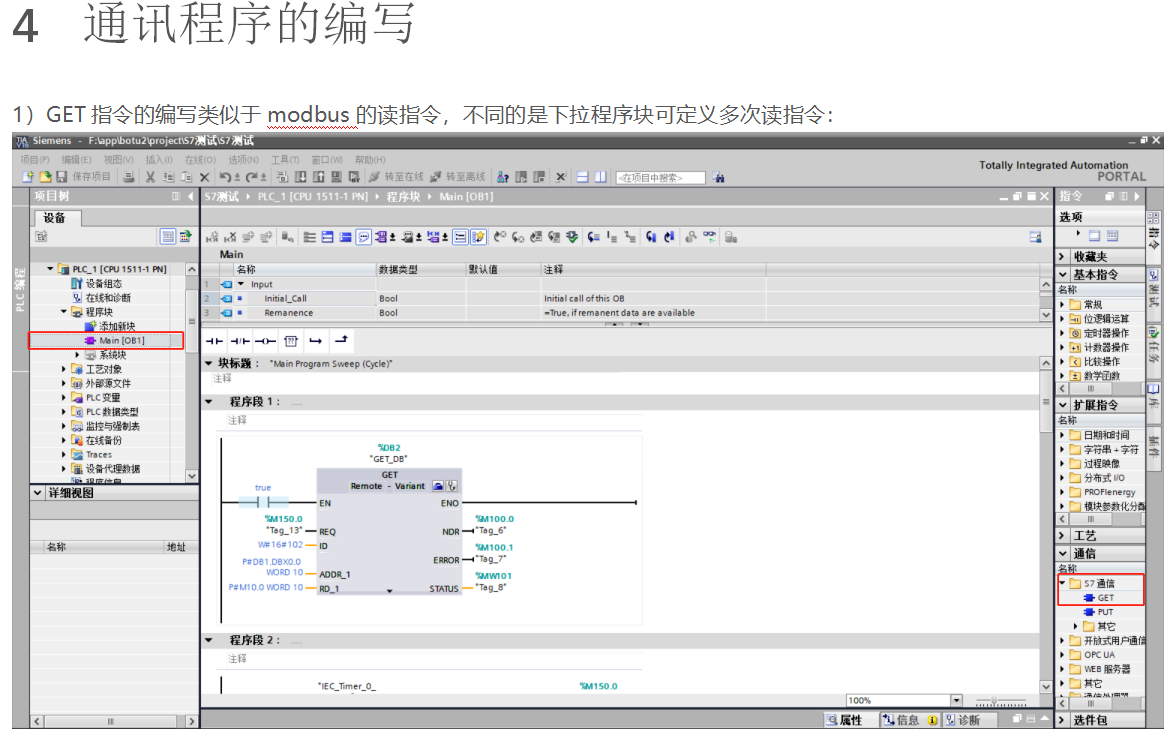Collapse the 程序段 2 network

(209, 639)
